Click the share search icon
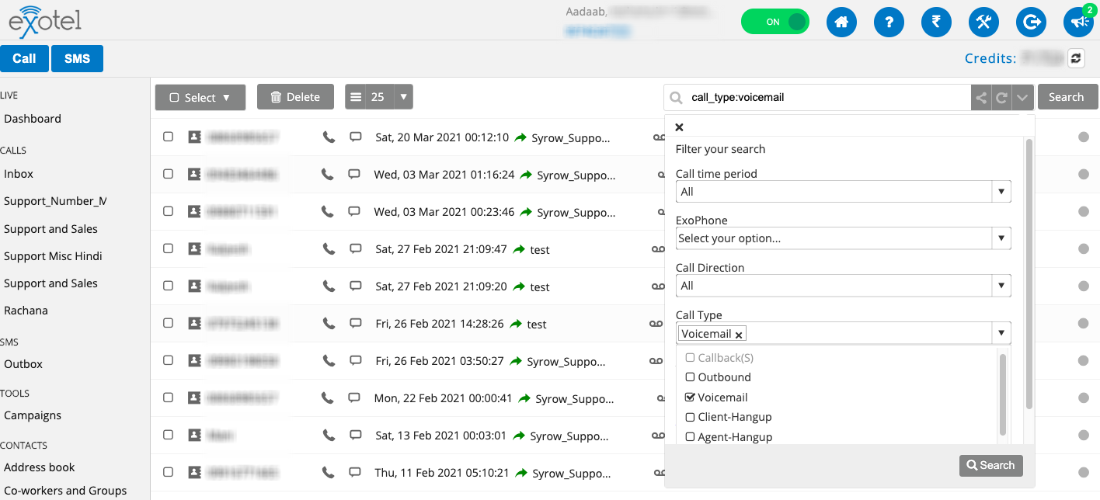The width and height of the screenshot is (1100, 500). 981,97
